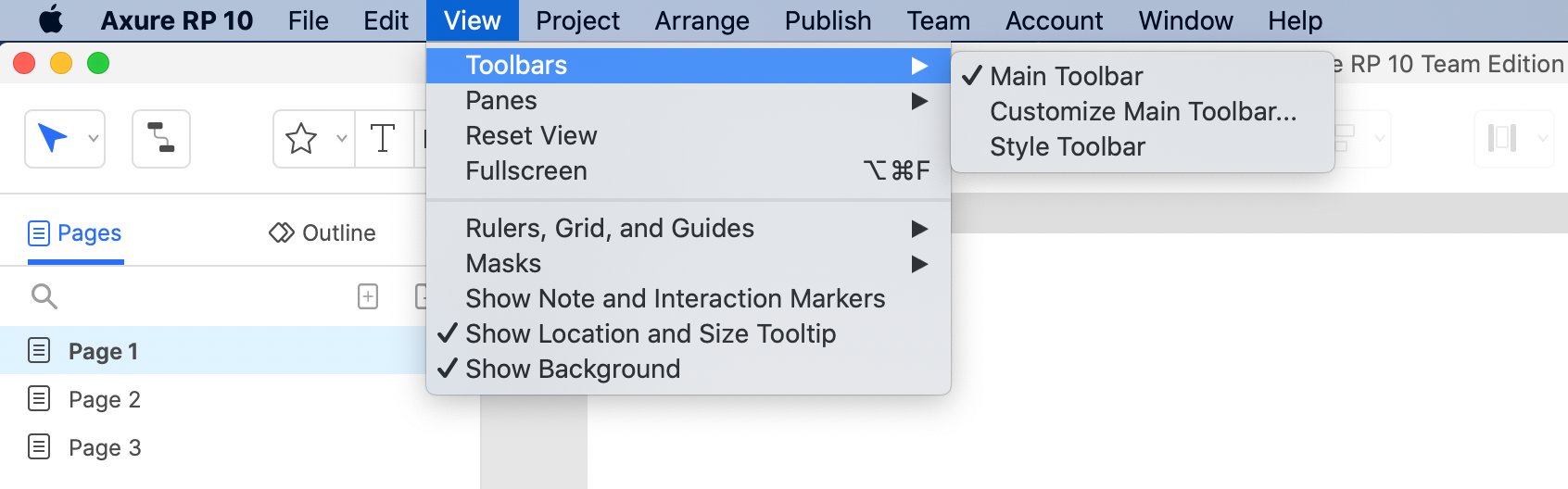Viewport: 1568px width, 489px height.
Task: Select the arrow selection mode tool
Action: (53, 139)
